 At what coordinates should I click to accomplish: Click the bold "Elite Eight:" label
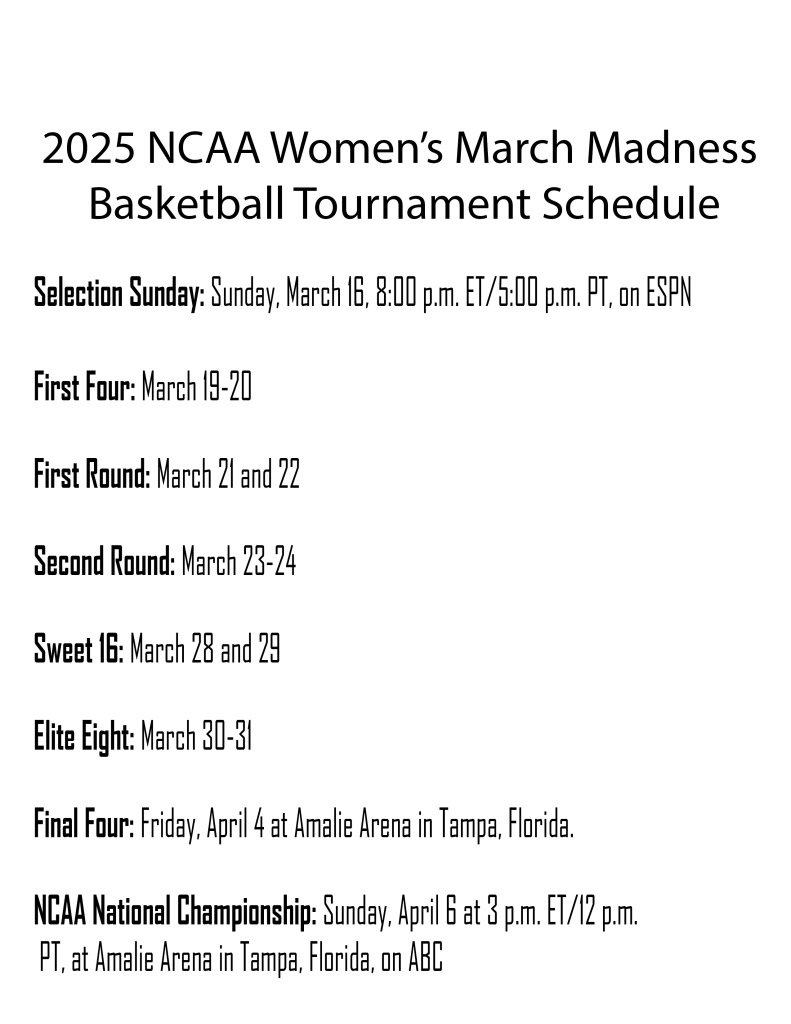(84, 739)
